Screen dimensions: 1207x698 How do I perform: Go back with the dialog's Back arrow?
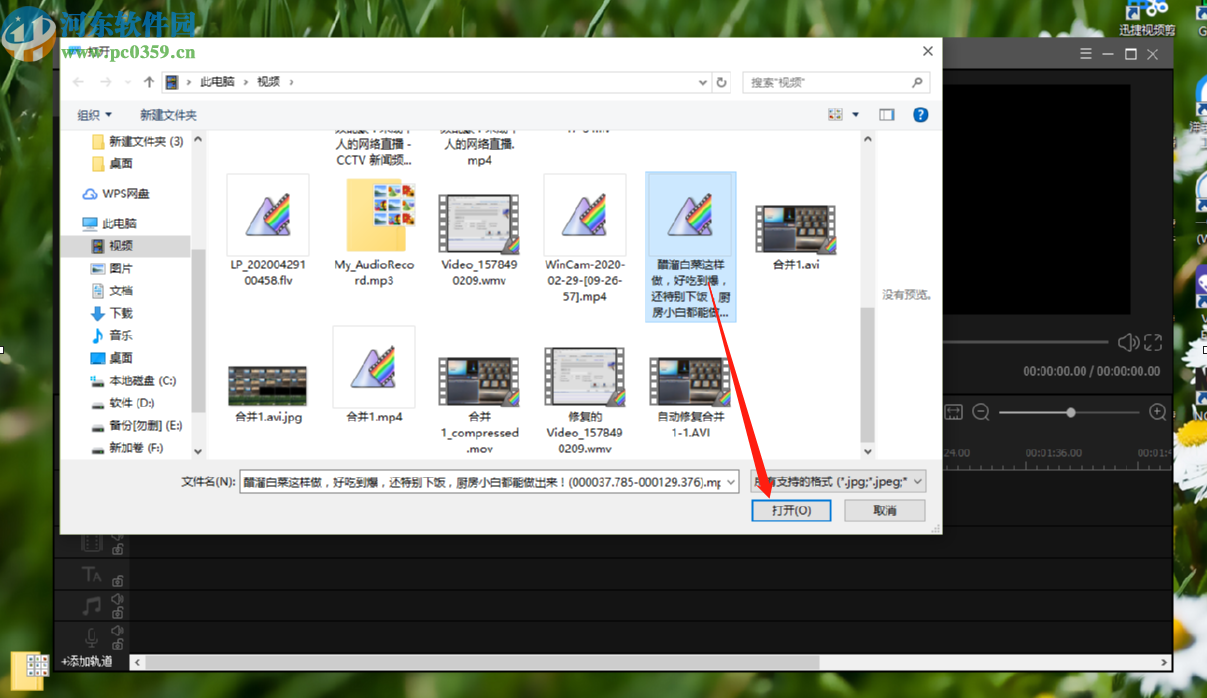[x=78, y=82]
